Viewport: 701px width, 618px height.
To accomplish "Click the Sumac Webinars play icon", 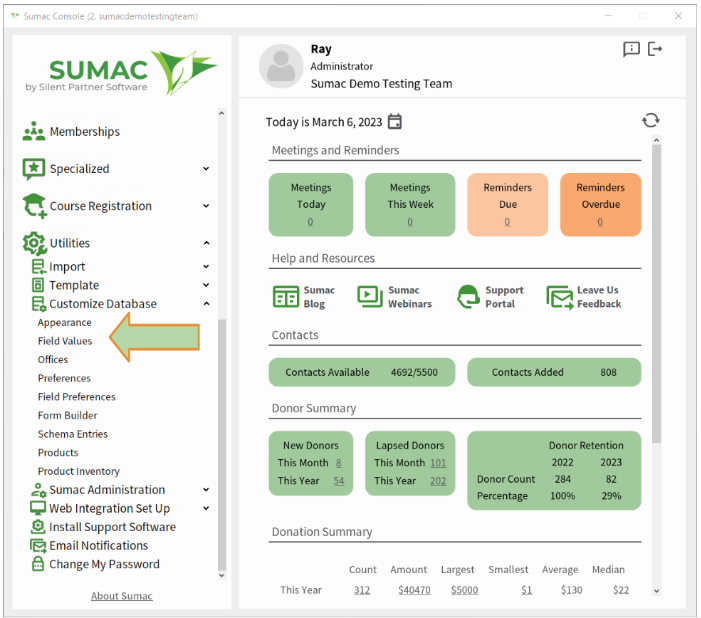I will 370,296.
